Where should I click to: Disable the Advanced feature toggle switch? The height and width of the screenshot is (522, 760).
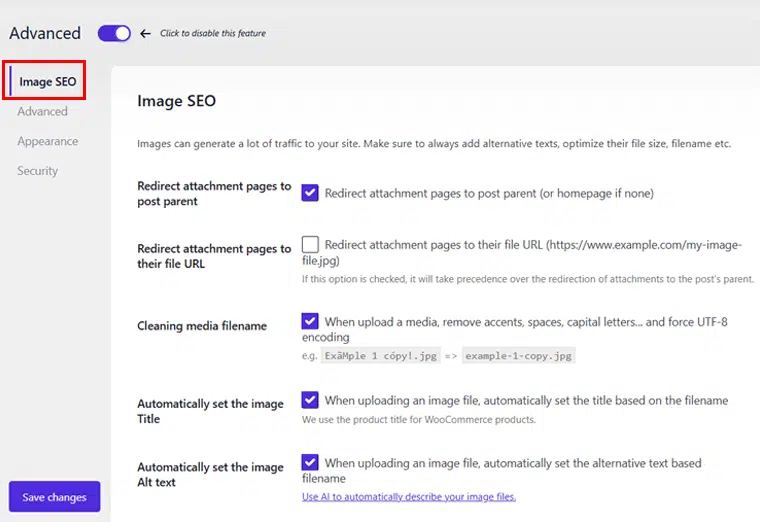pos(114,33)
